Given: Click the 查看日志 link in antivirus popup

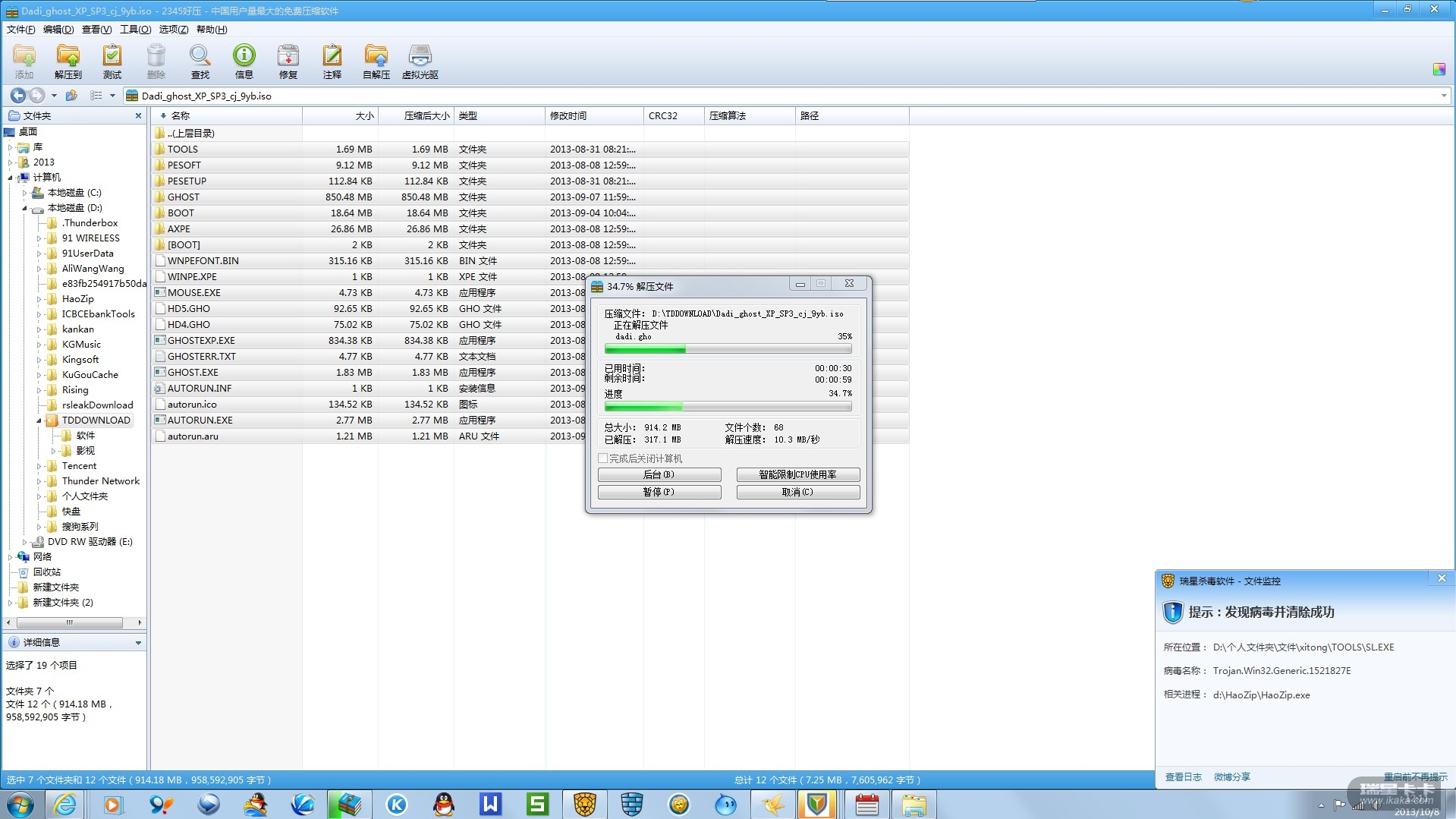Looking at the screenshot, I should coord(1183,776).
